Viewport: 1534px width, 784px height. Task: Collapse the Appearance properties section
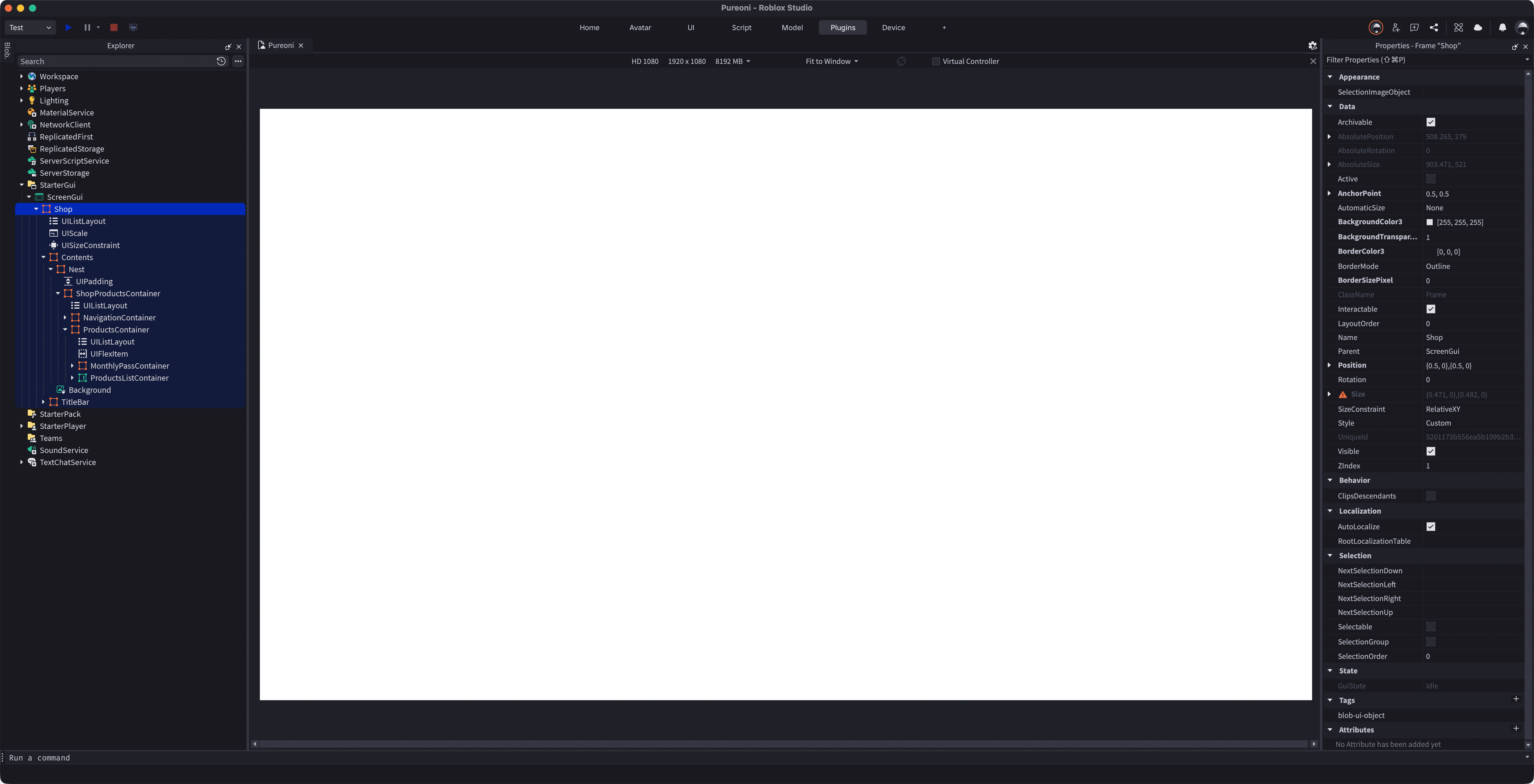click(x=1330, y=77)
